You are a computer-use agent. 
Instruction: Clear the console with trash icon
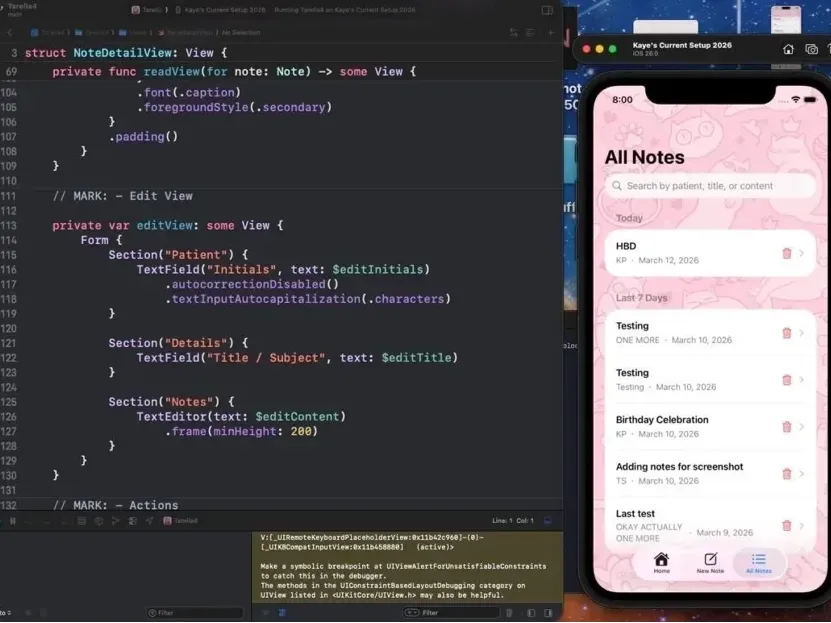509,613
